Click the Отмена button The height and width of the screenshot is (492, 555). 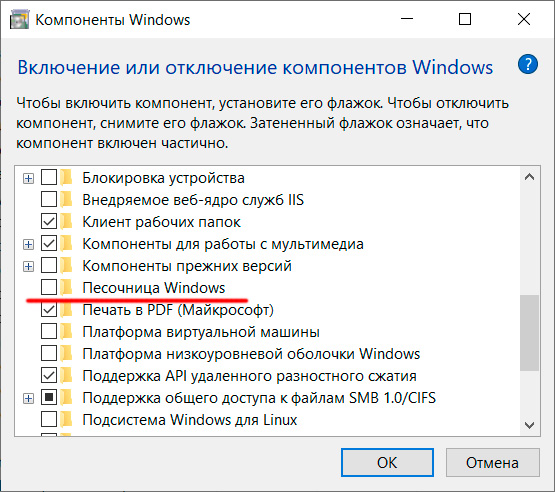point(492,463)
